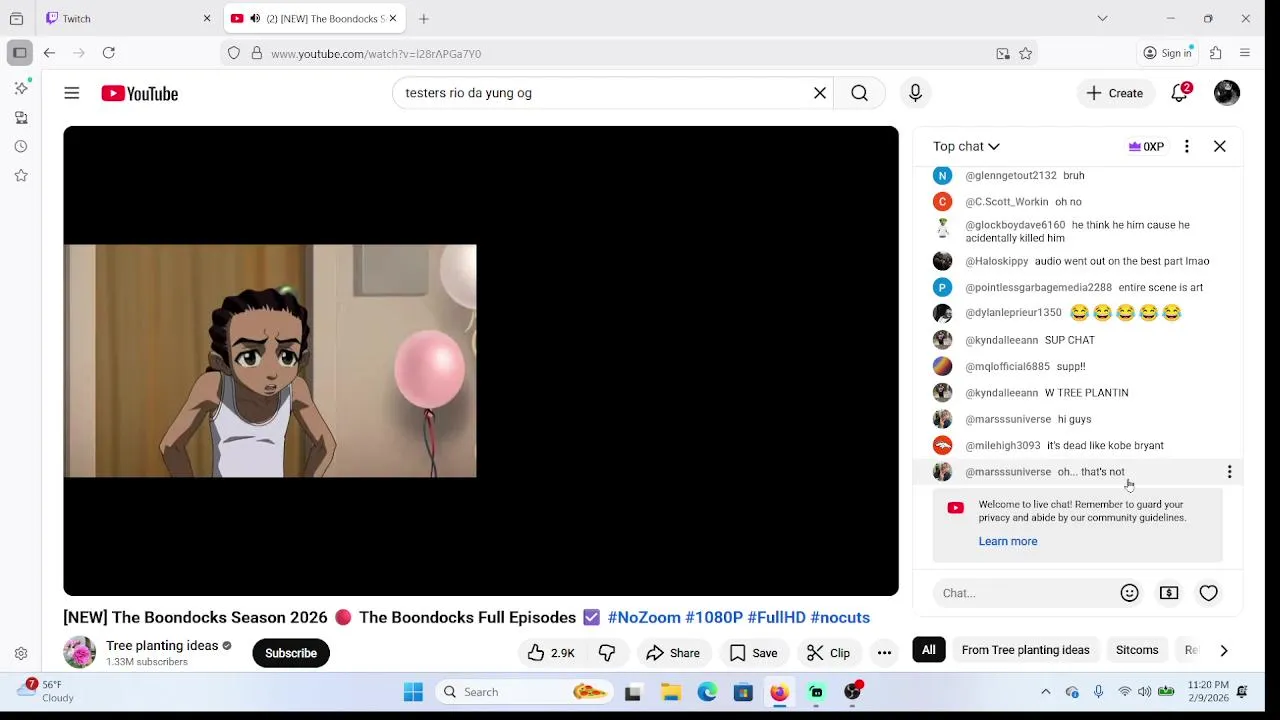Open Windows Start menu

pyautogui.click(x=413, y=692)
